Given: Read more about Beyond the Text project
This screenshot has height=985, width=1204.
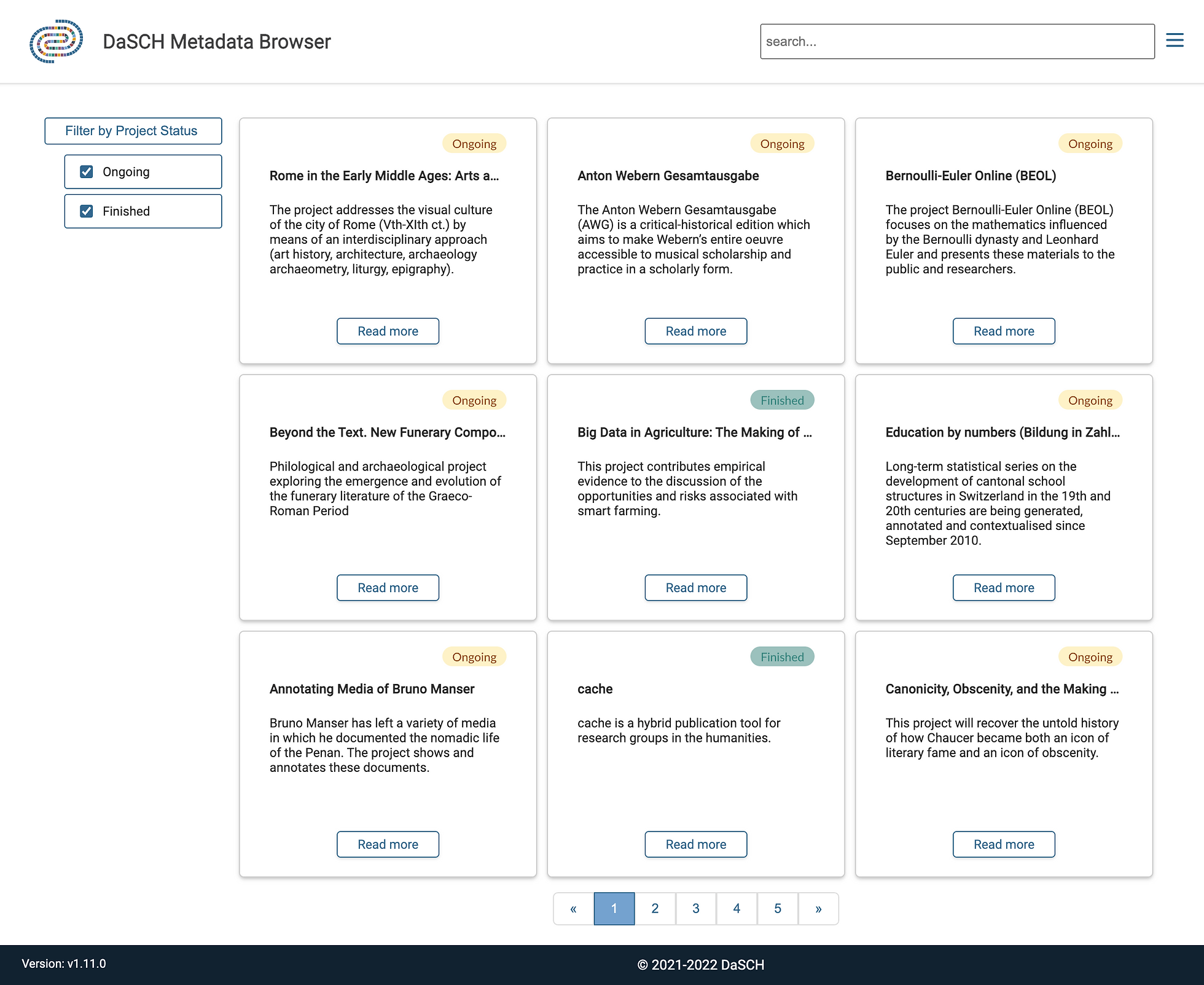Looking at the screenshot, I should tap(388, 588).
